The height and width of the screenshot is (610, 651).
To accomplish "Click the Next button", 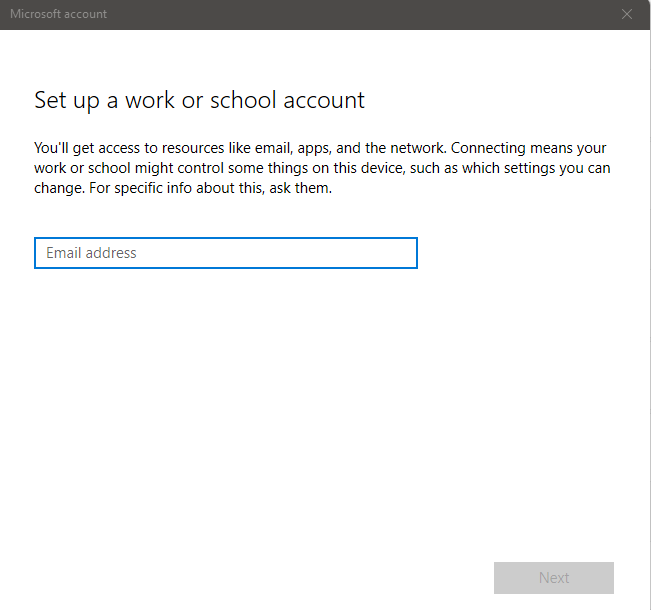I will pos(553,578).
